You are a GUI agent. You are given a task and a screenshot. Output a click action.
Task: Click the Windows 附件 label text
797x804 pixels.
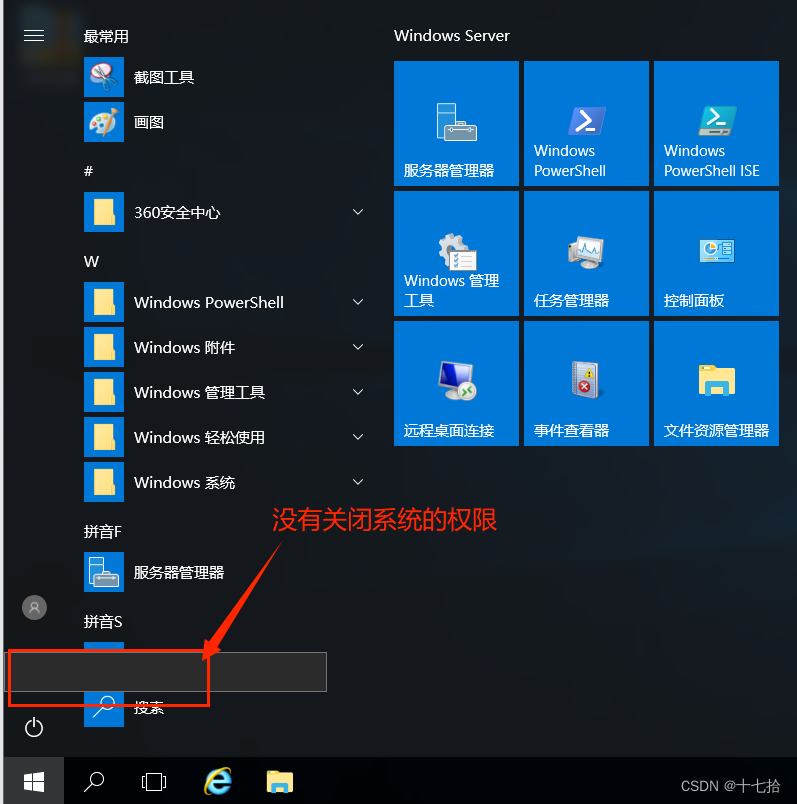pos(185,348)
